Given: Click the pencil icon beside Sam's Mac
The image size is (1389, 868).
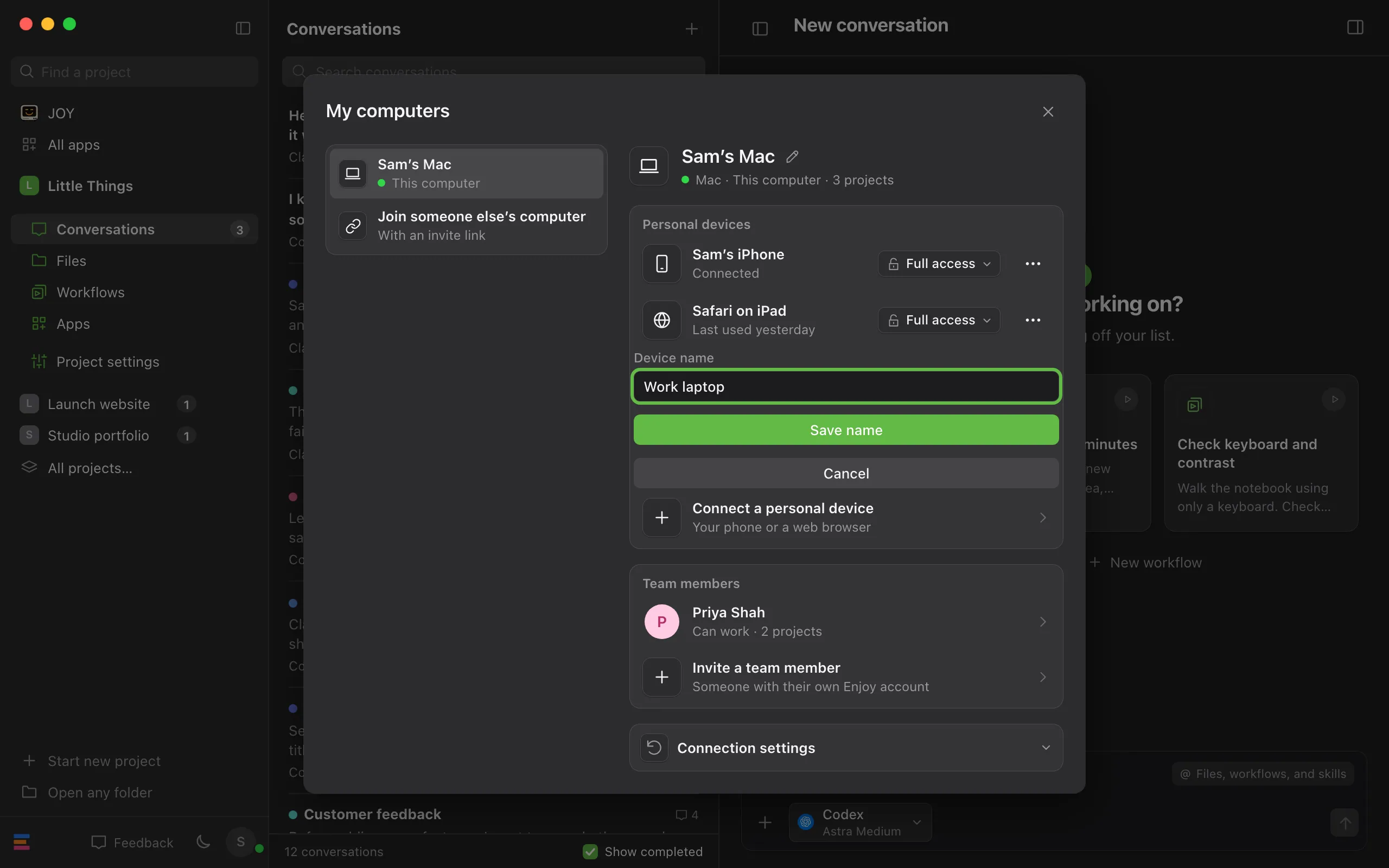Looking at the screenshot, I should (x=792, y=156).
